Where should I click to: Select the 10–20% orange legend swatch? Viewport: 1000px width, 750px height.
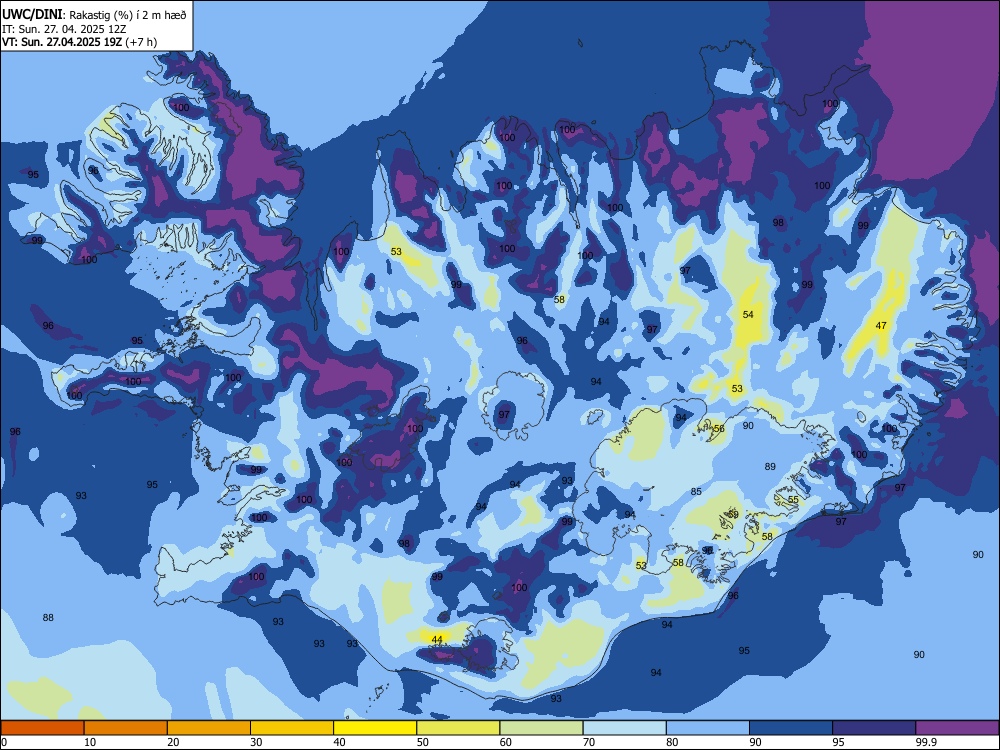tap(126, 728)
